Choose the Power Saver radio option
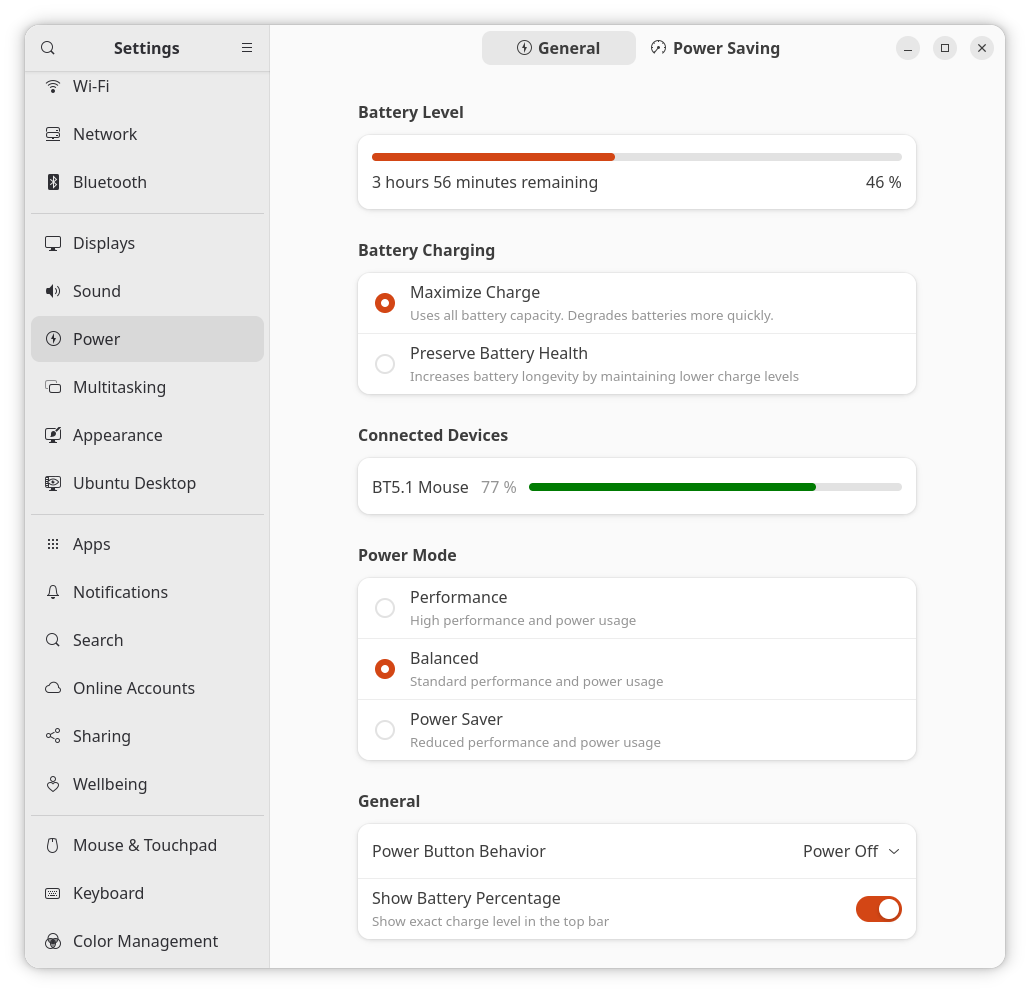The width and height of the screenshot is (1030, 993). (x=385, y=730)
